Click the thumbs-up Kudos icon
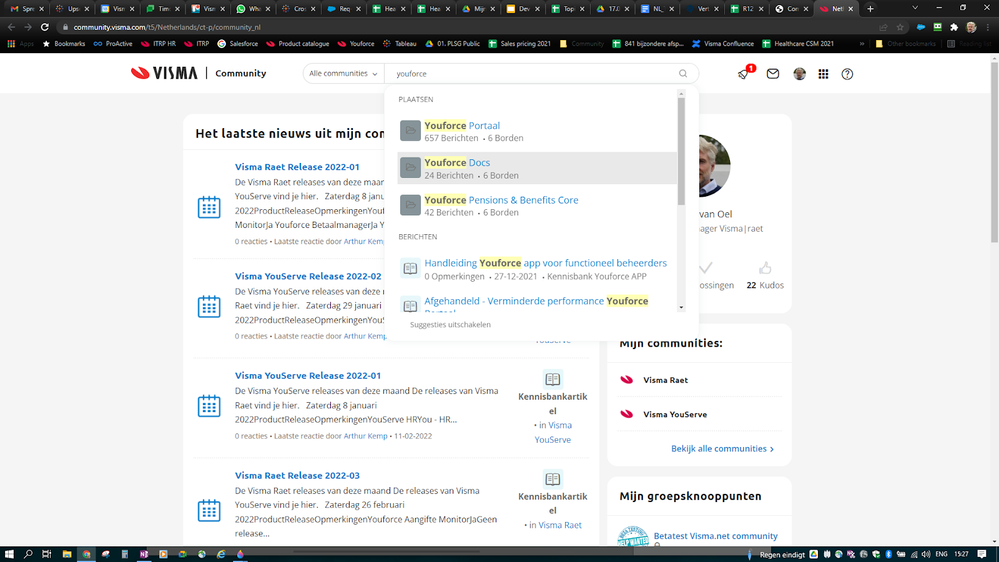999x562 pixels. tap(765, 268)
